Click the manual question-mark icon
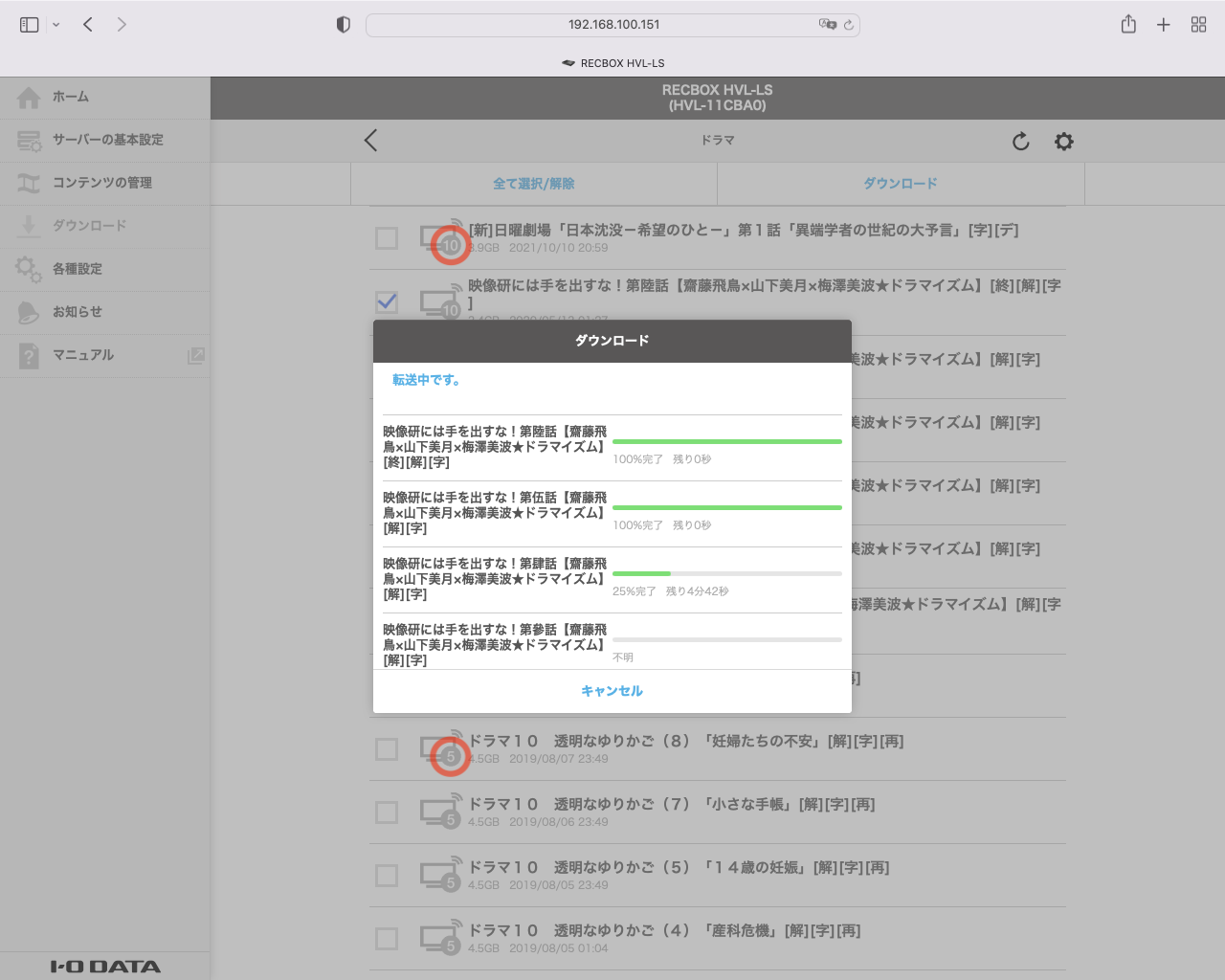This screenshot has height=980, width=1225. coord(29,356)
